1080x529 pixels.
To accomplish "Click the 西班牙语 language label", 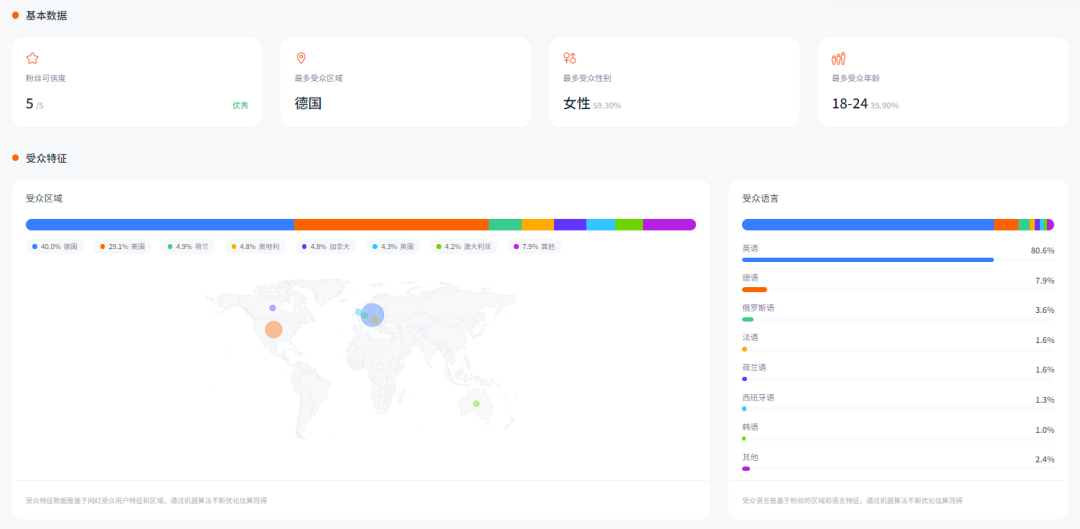I will pos(758,397).
